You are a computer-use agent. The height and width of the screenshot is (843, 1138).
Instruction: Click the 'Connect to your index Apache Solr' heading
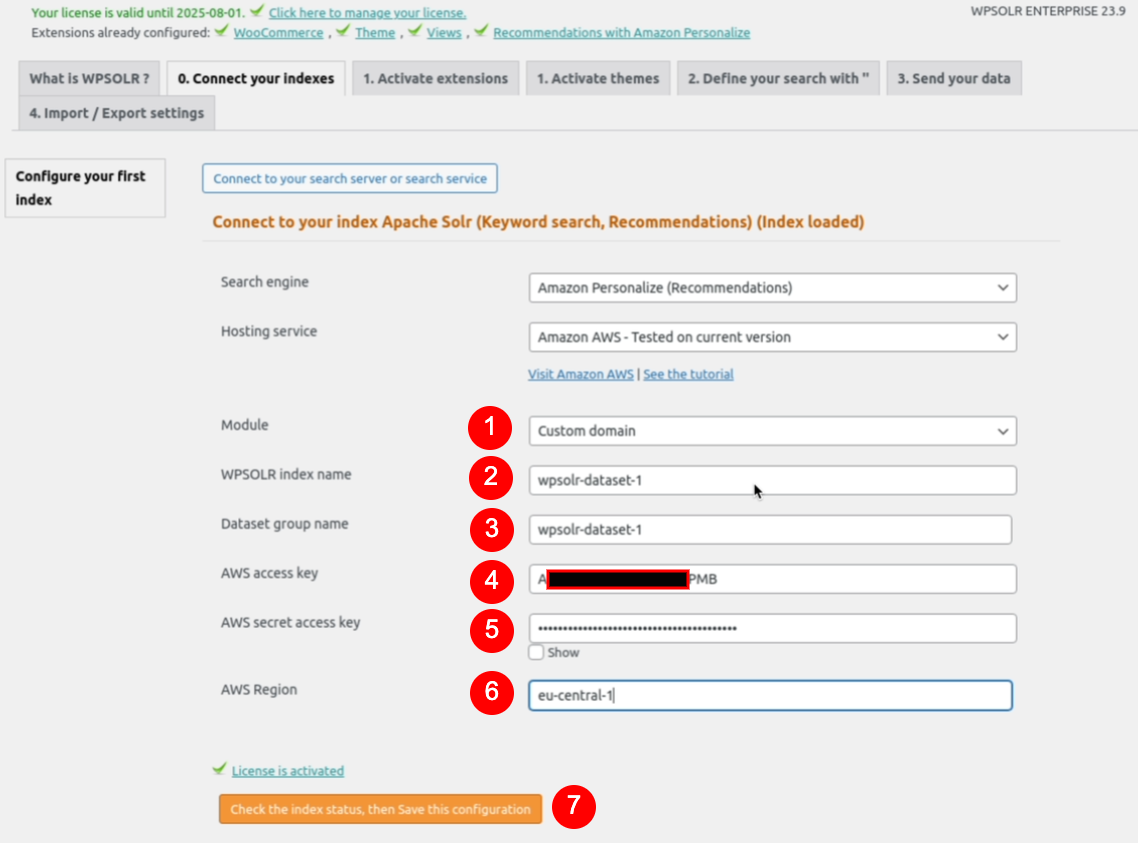point(538,222)
